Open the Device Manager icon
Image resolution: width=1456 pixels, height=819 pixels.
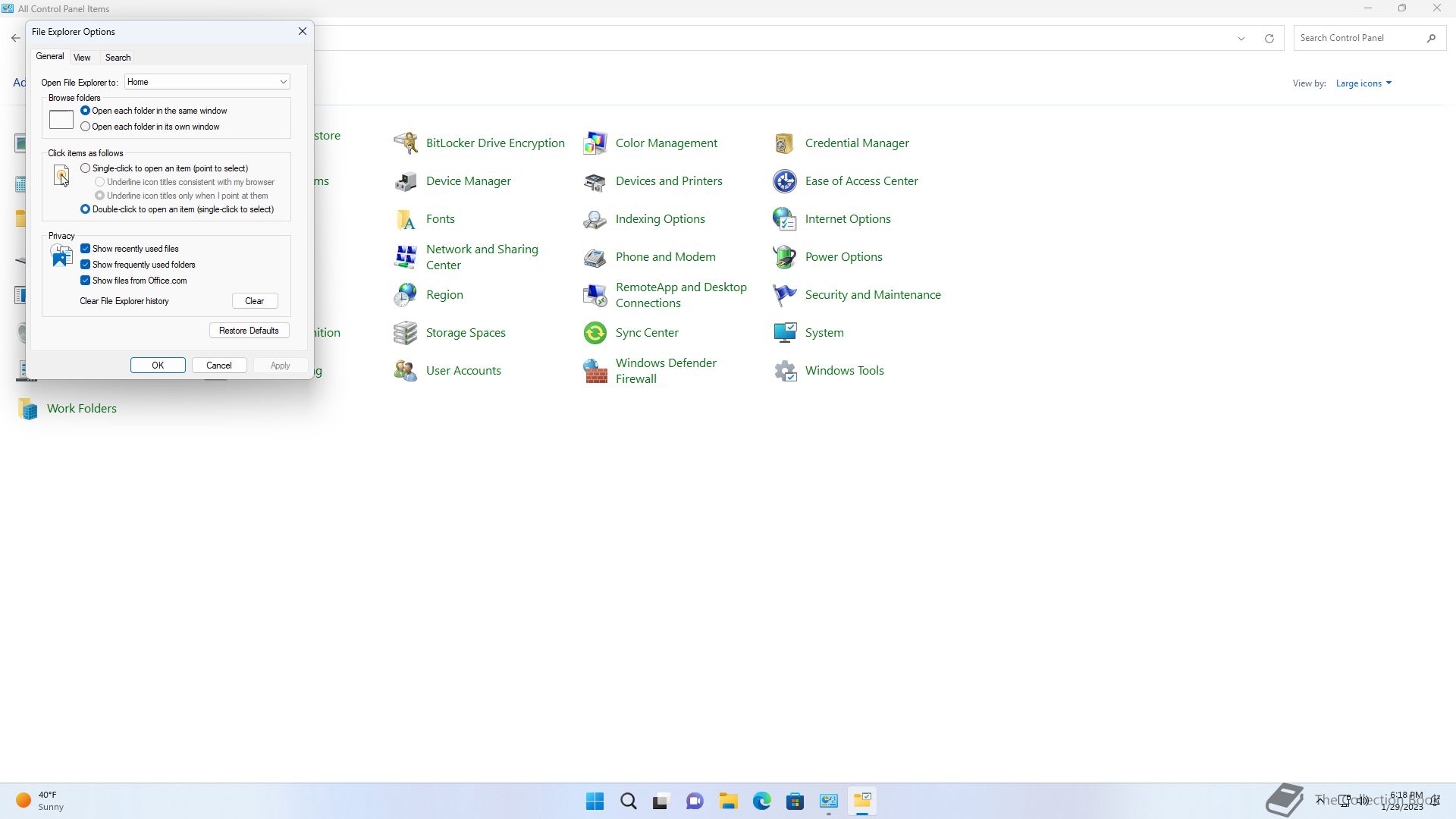tap(406, 180)
